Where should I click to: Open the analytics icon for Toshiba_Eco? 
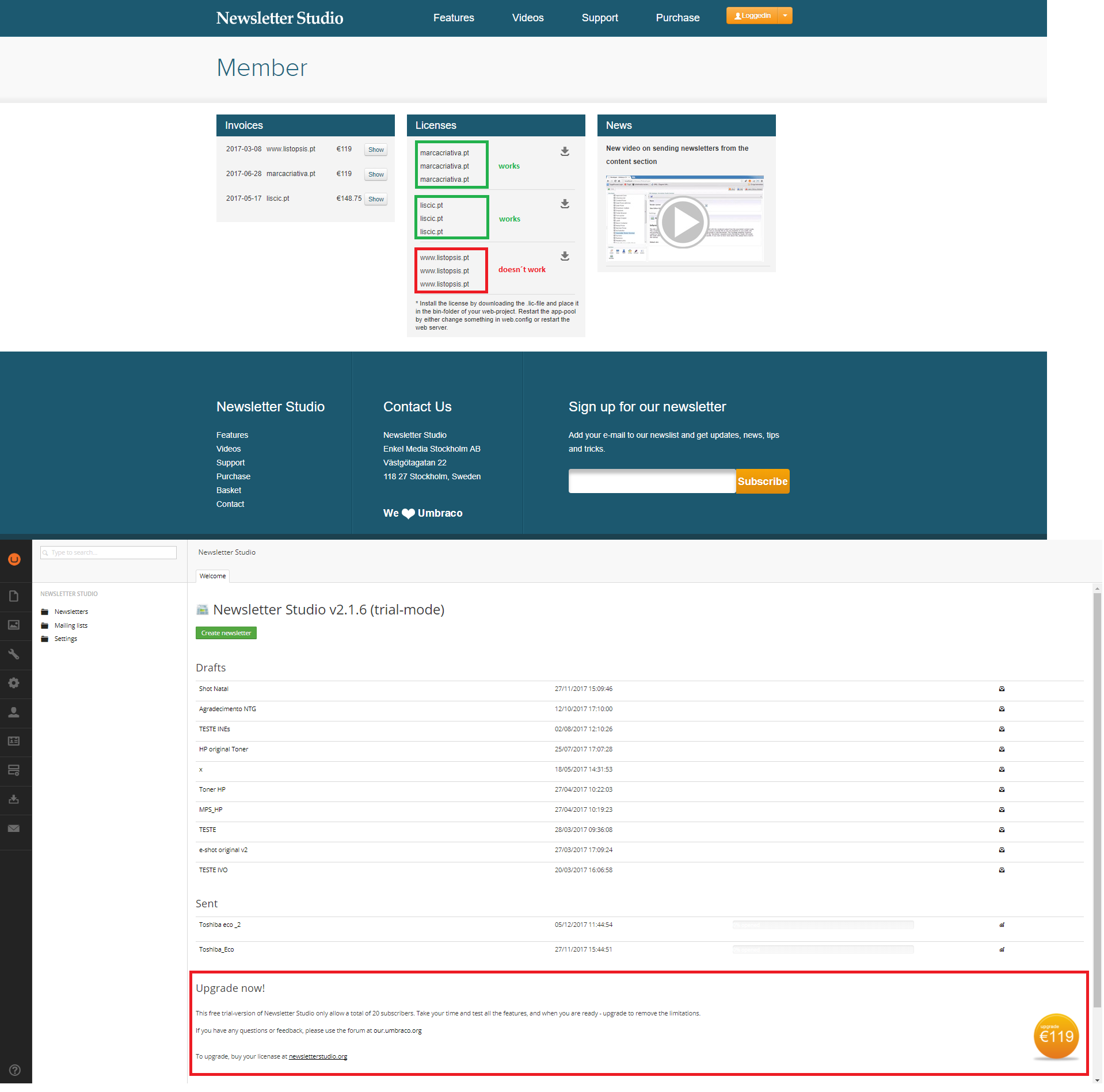tap(1002, 950)
